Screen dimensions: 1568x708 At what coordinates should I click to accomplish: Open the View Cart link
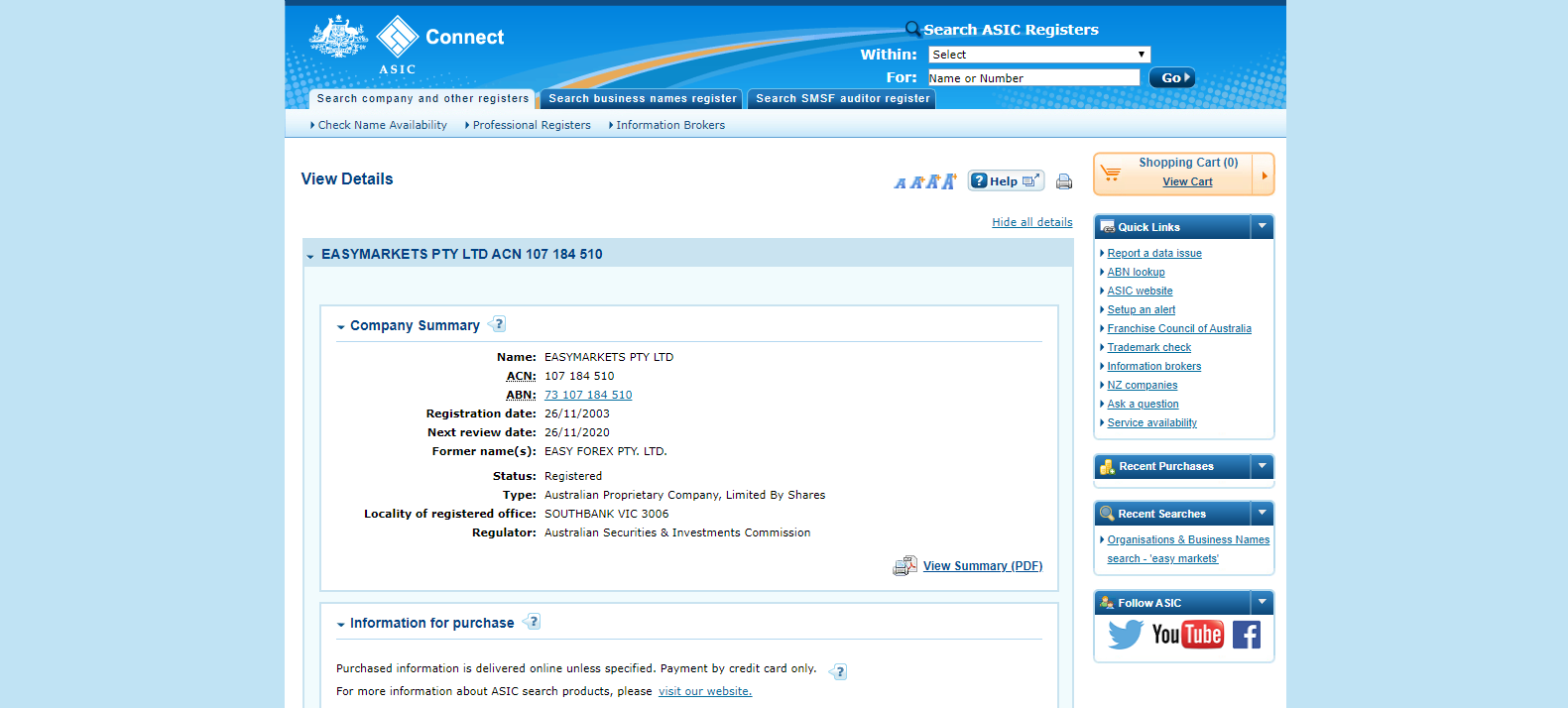tap(1187, 181)
